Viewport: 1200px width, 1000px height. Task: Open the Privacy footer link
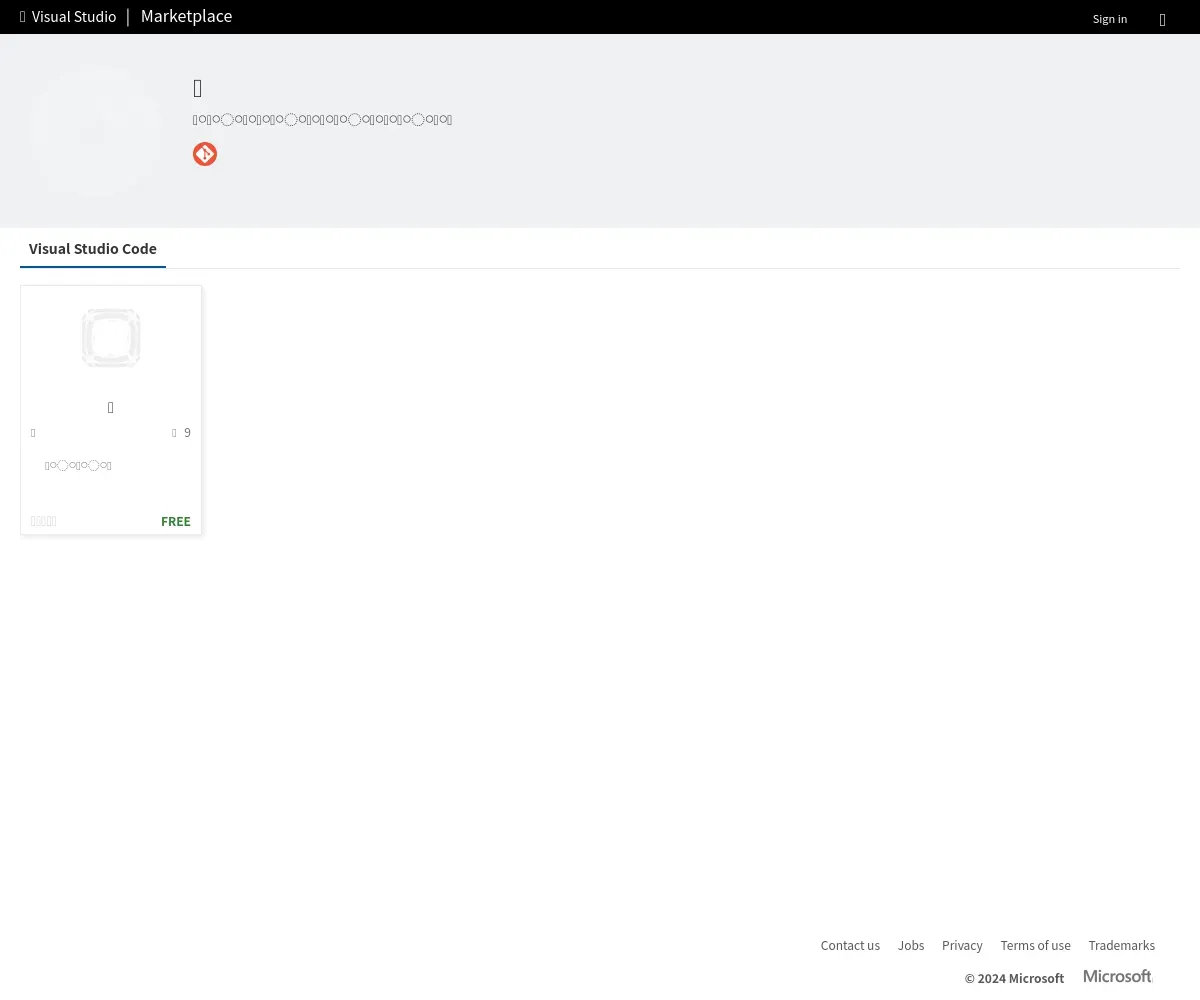(962, 945)
